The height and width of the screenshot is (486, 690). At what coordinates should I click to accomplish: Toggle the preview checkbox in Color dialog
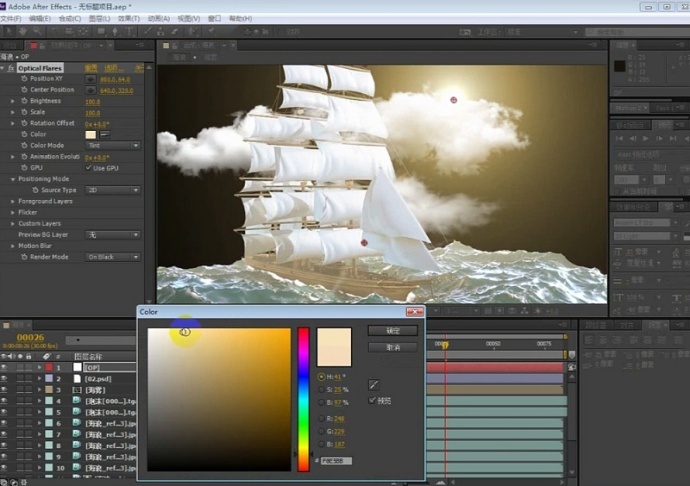pyautogui.click(x=372, y=401)
